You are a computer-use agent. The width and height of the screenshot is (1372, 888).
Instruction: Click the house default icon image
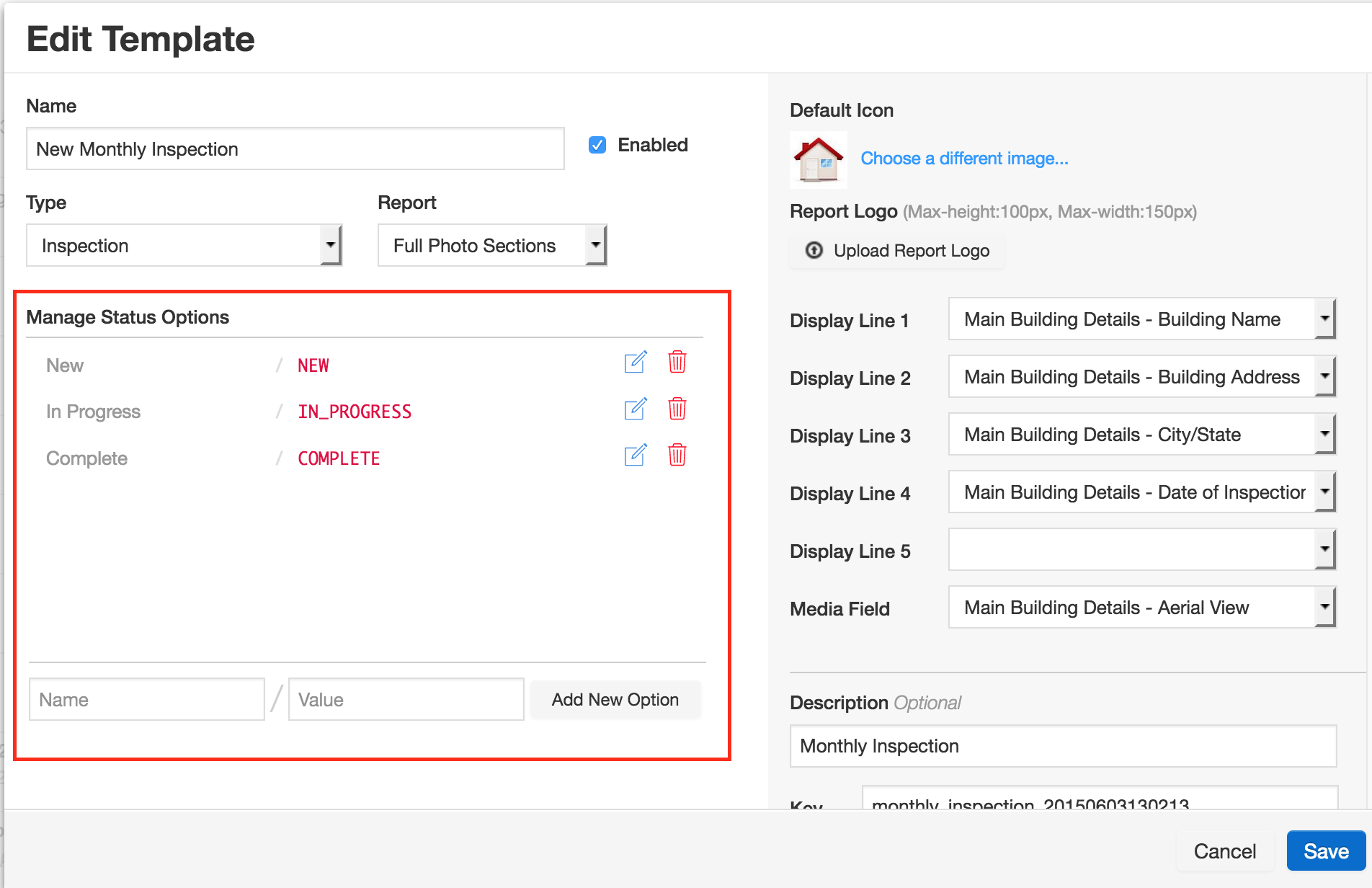819,159
